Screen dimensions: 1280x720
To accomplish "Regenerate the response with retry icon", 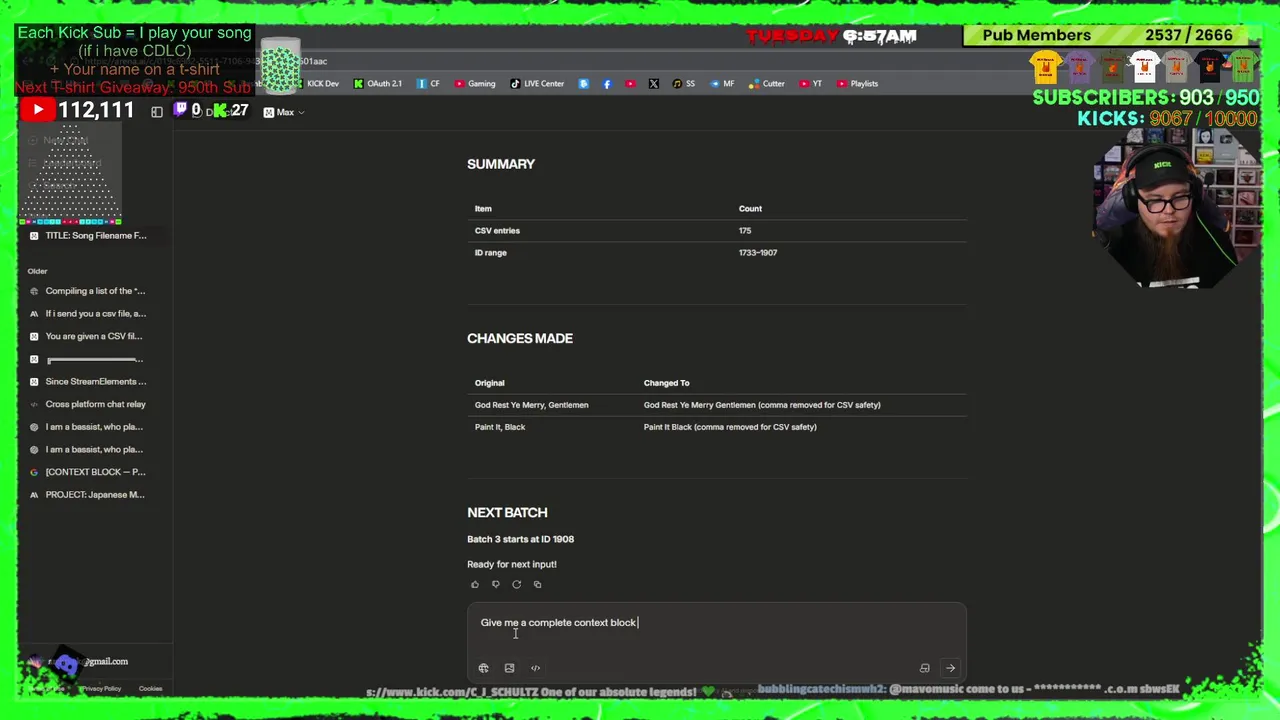I will 516,584.
